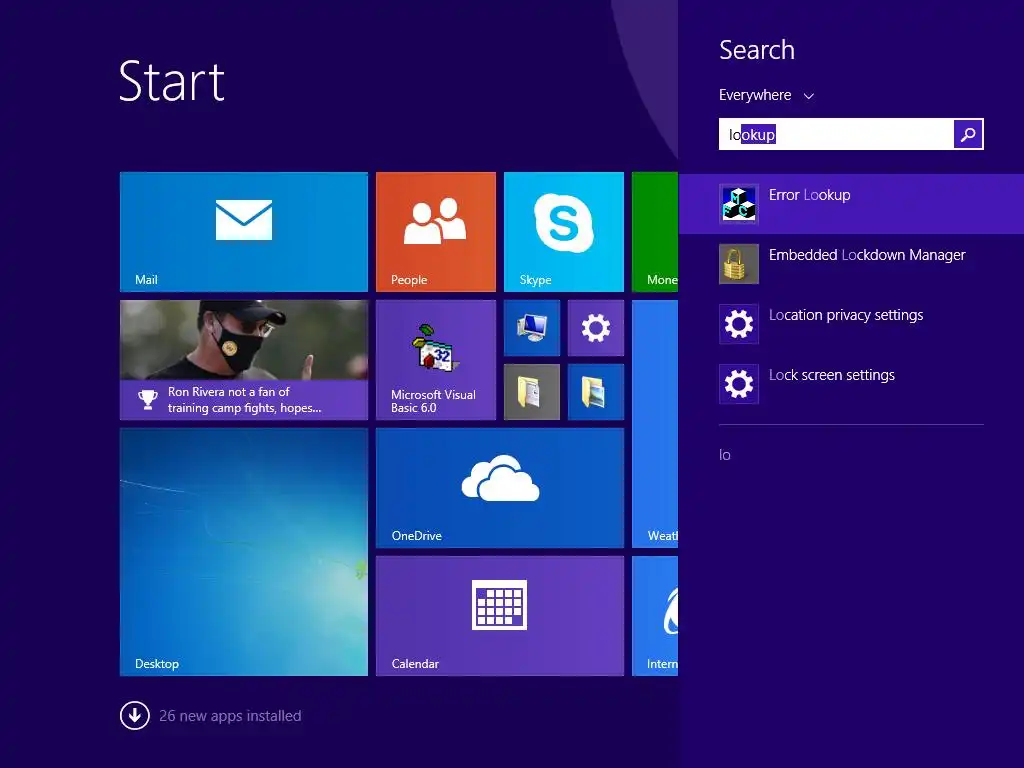Click the down arrow for all apps

tap(135, 716)
